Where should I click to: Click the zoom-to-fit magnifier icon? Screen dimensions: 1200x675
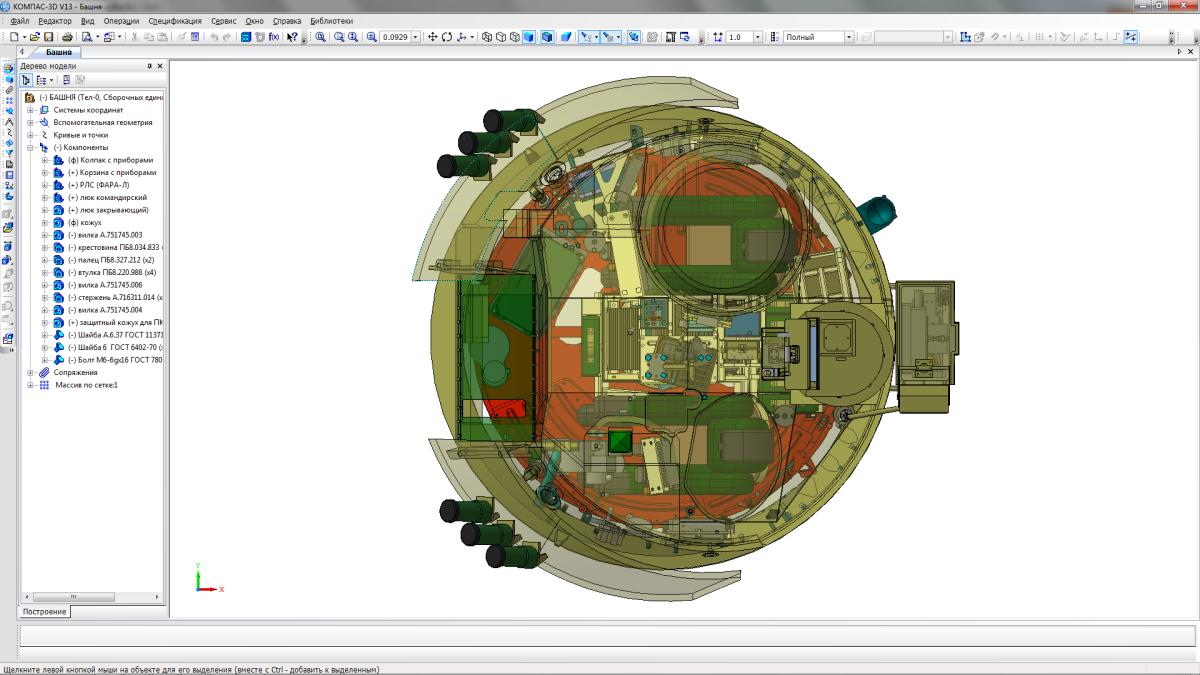(320, 37)
